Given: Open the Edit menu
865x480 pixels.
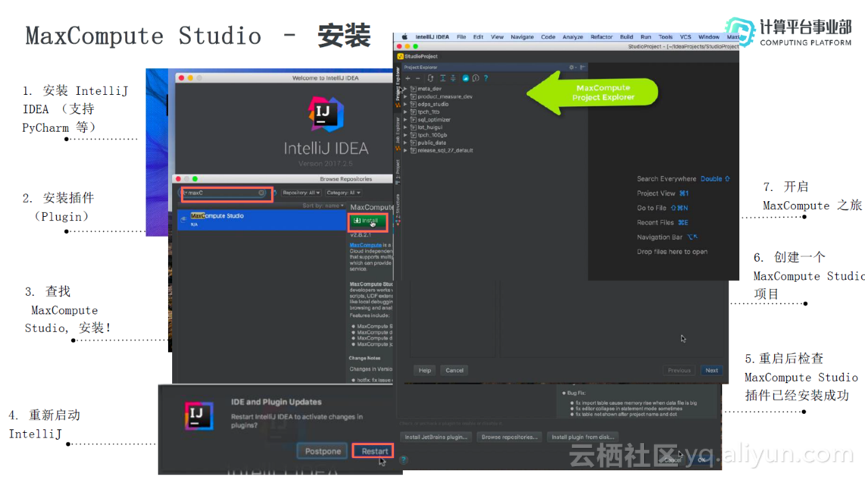Looking at the screenshot, I should click(478, 37).
